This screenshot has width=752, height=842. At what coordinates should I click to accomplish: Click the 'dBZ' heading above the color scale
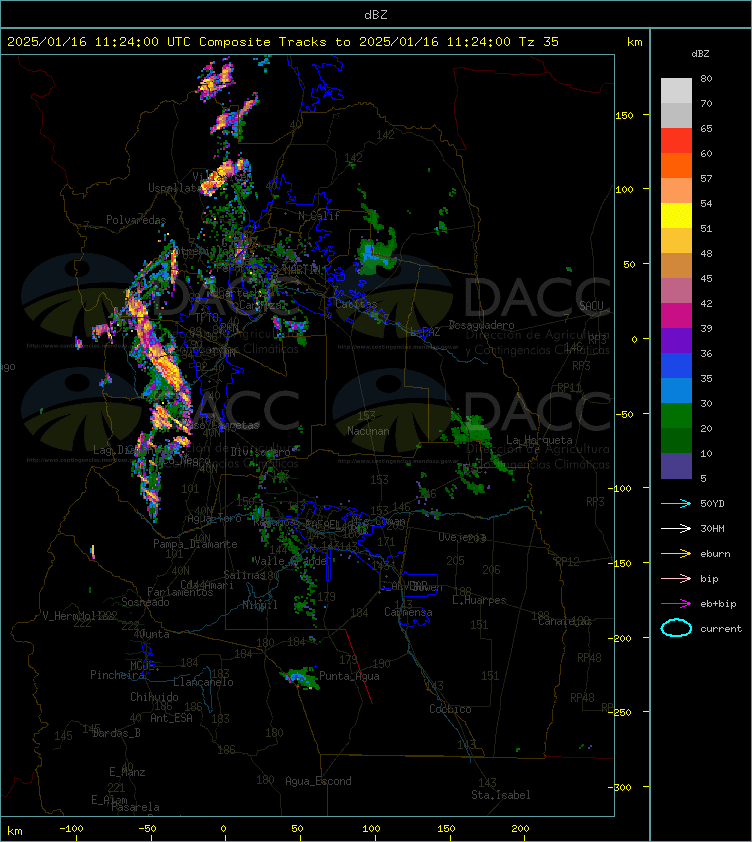click(700, 54)
